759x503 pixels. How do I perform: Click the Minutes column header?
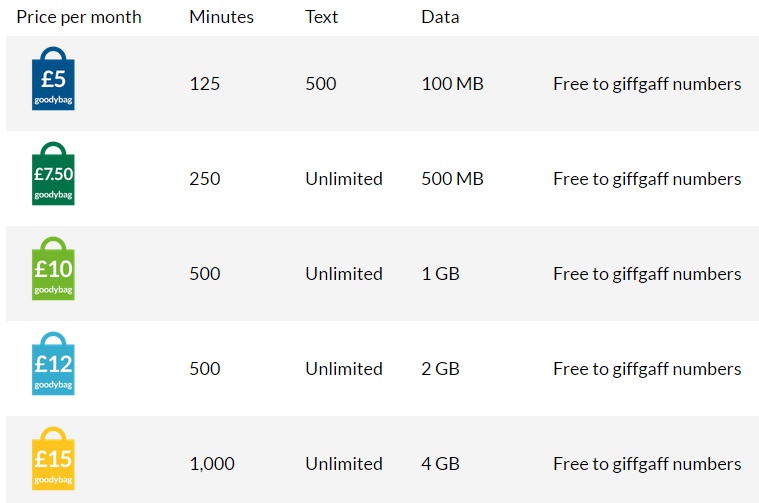coord(221,17)
